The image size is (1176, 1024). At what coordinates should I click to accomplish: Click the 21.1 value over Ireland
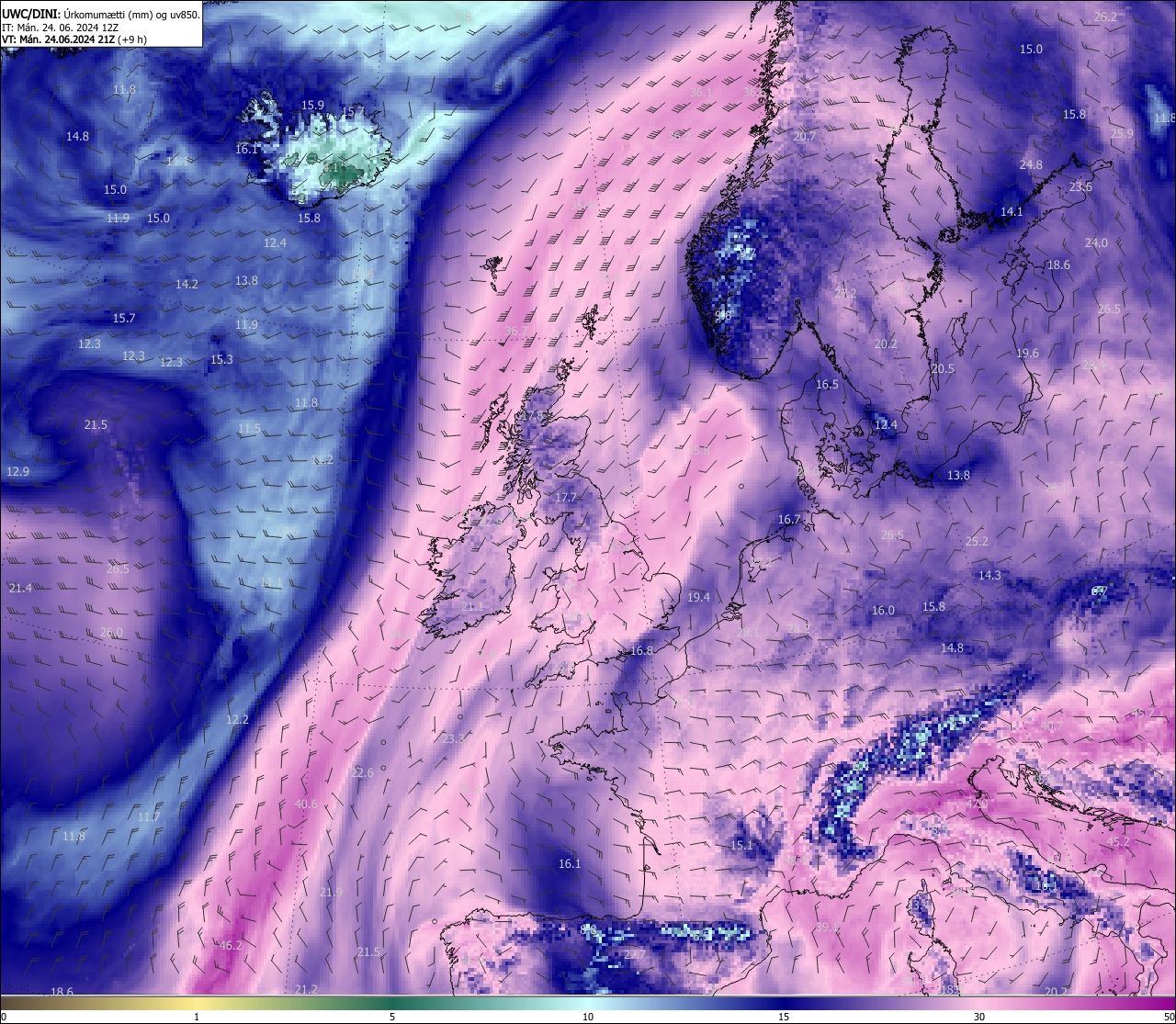[471, 607]
